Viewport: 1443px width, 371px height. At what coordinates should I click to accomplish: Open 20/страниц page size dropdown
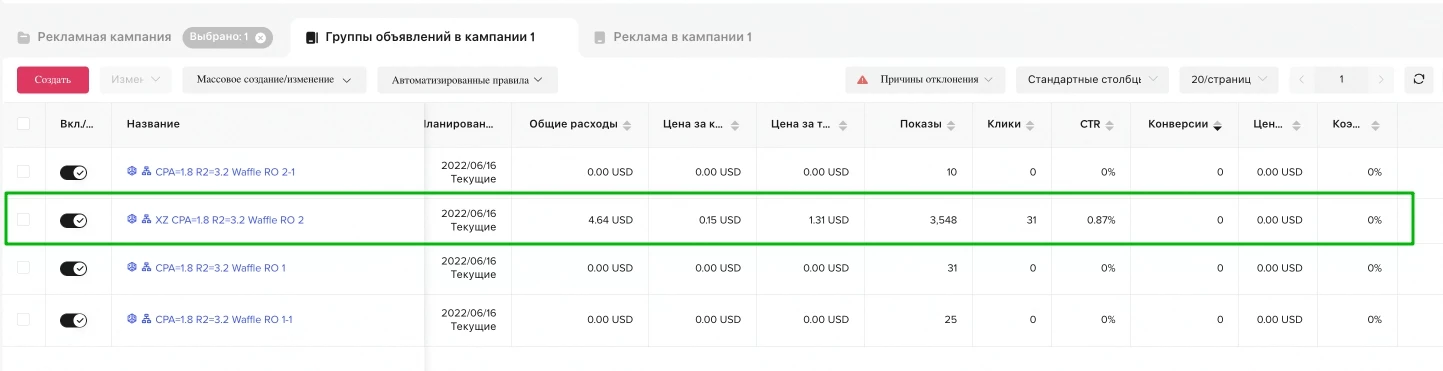1229,79
